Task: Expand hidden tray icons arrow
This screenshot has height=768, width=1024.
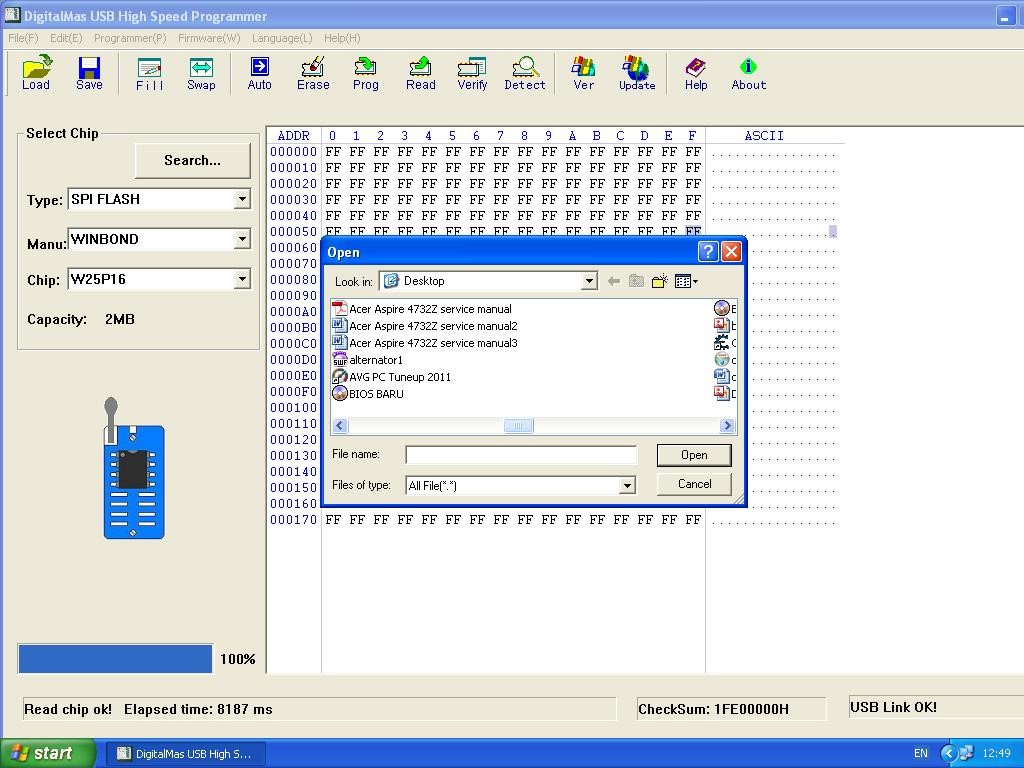Action: pyautogui.click(x=948, y=754)
